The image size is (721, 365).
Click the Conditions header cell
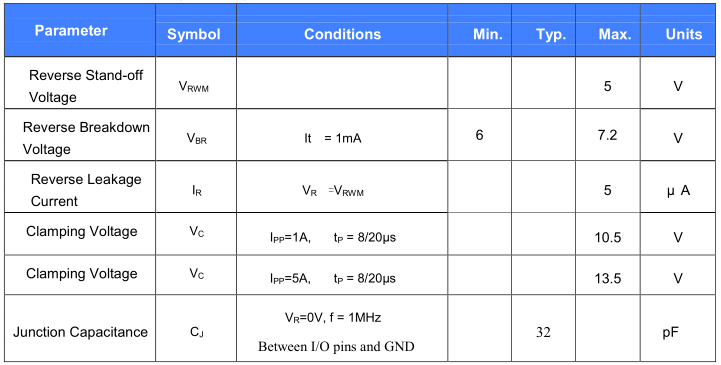point(342,30)
